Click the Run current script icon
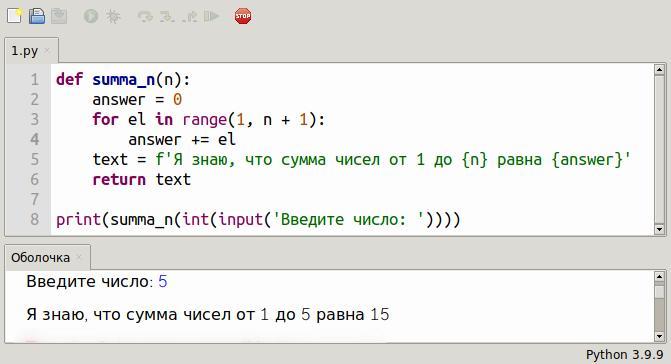The height and width of the screenshot is (364, 671). coord(91,16)
